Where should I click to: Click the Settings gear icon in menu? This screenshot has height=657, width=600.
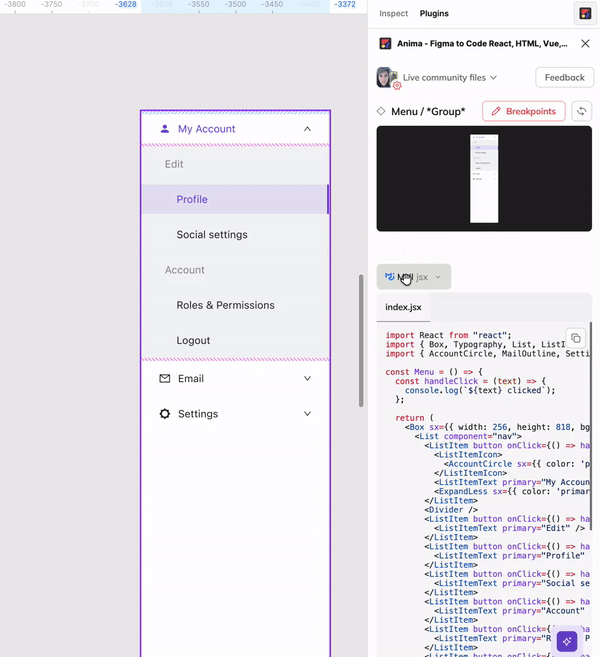(x=165, y=414)
